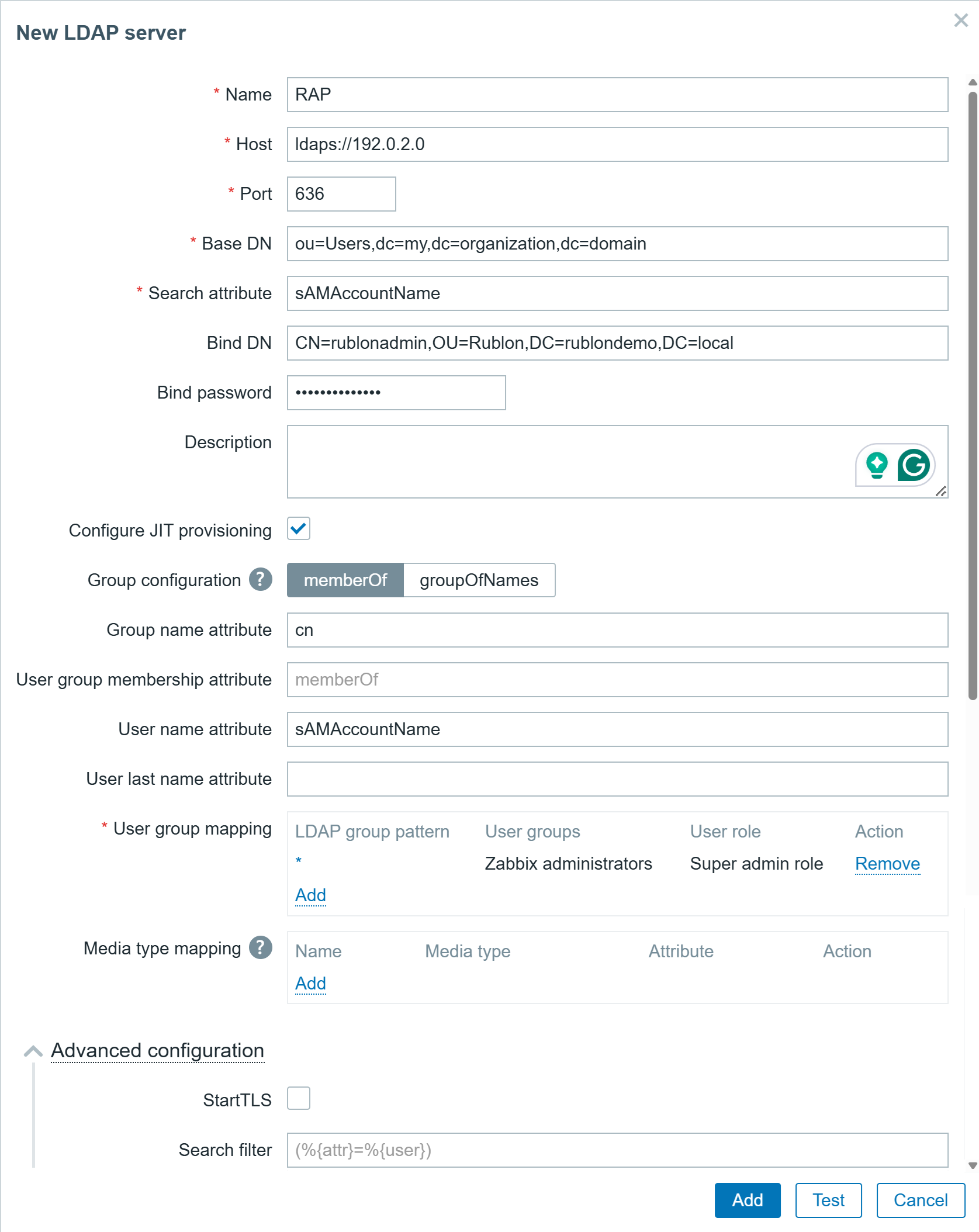
Task: Add a new media type mapping
Action: (x=310, y=983)
